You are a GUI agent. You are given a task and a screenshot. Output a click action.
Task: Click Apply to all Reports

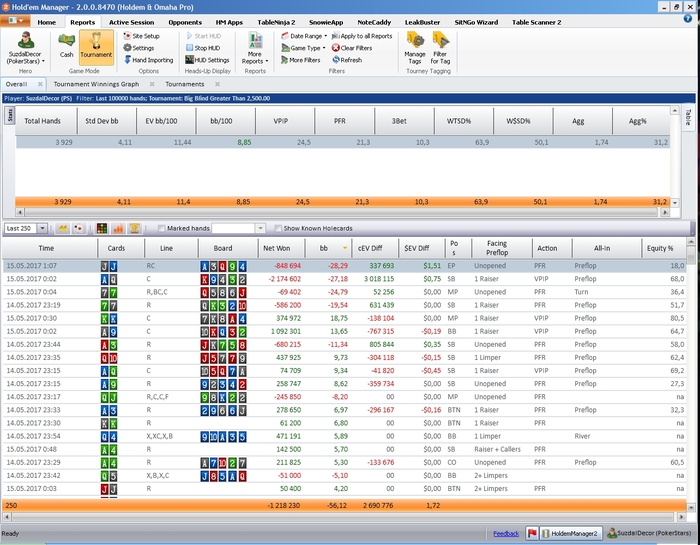[x=362, y=36]
